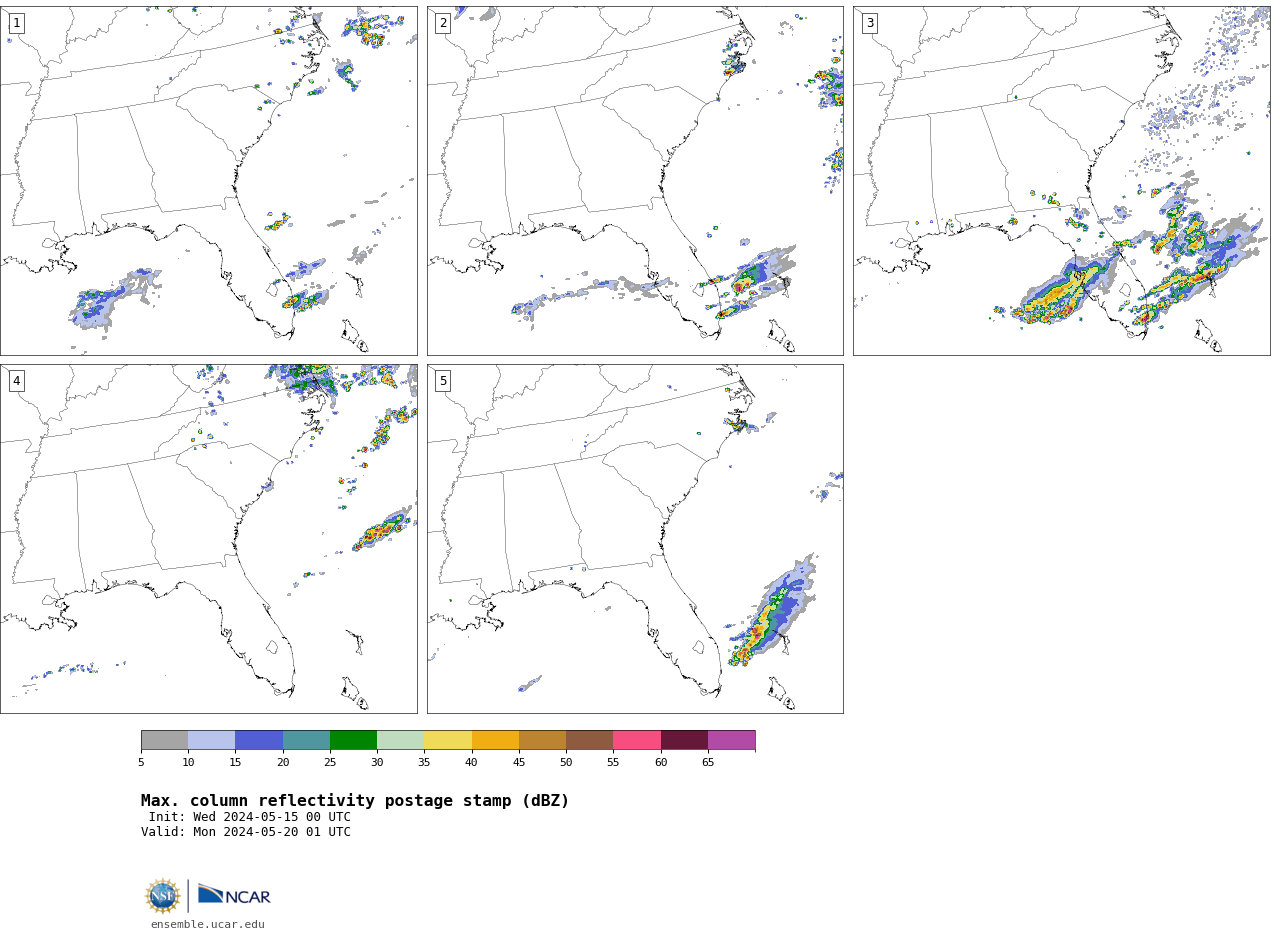Screen dimensions: 1280x936
Task: Click the Max. column reflectivity title
Action: pos(355,801)
